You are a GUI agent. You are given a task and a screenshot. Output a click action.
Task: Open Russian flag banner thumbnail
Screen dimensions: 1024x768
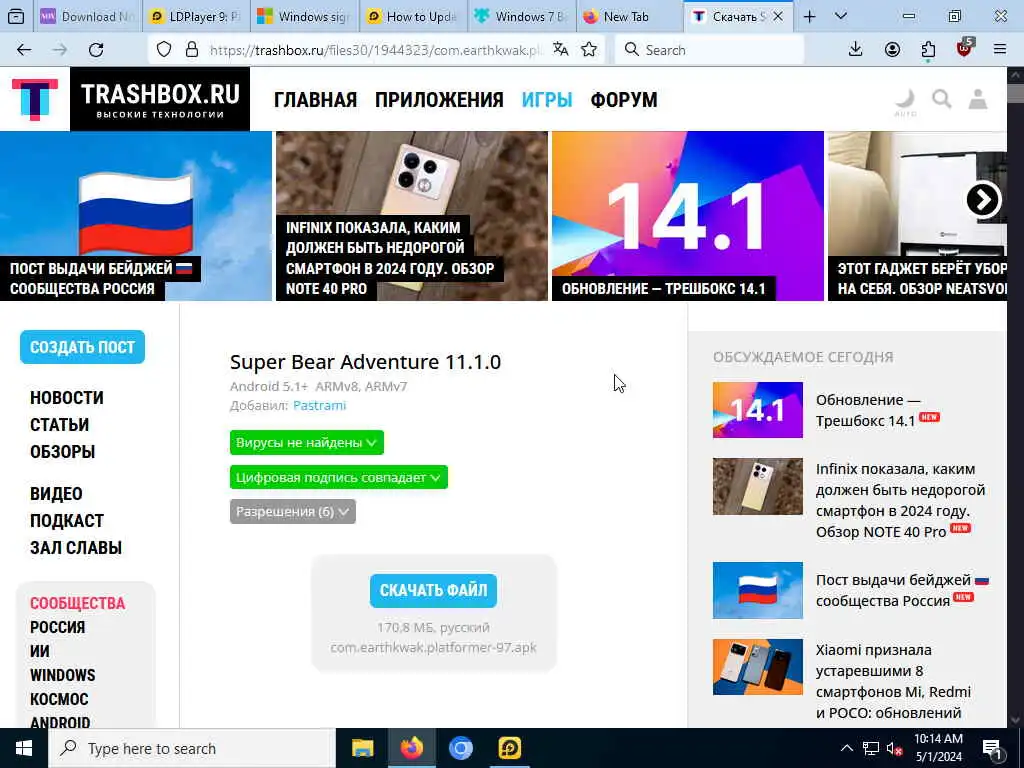coord(136,216)
